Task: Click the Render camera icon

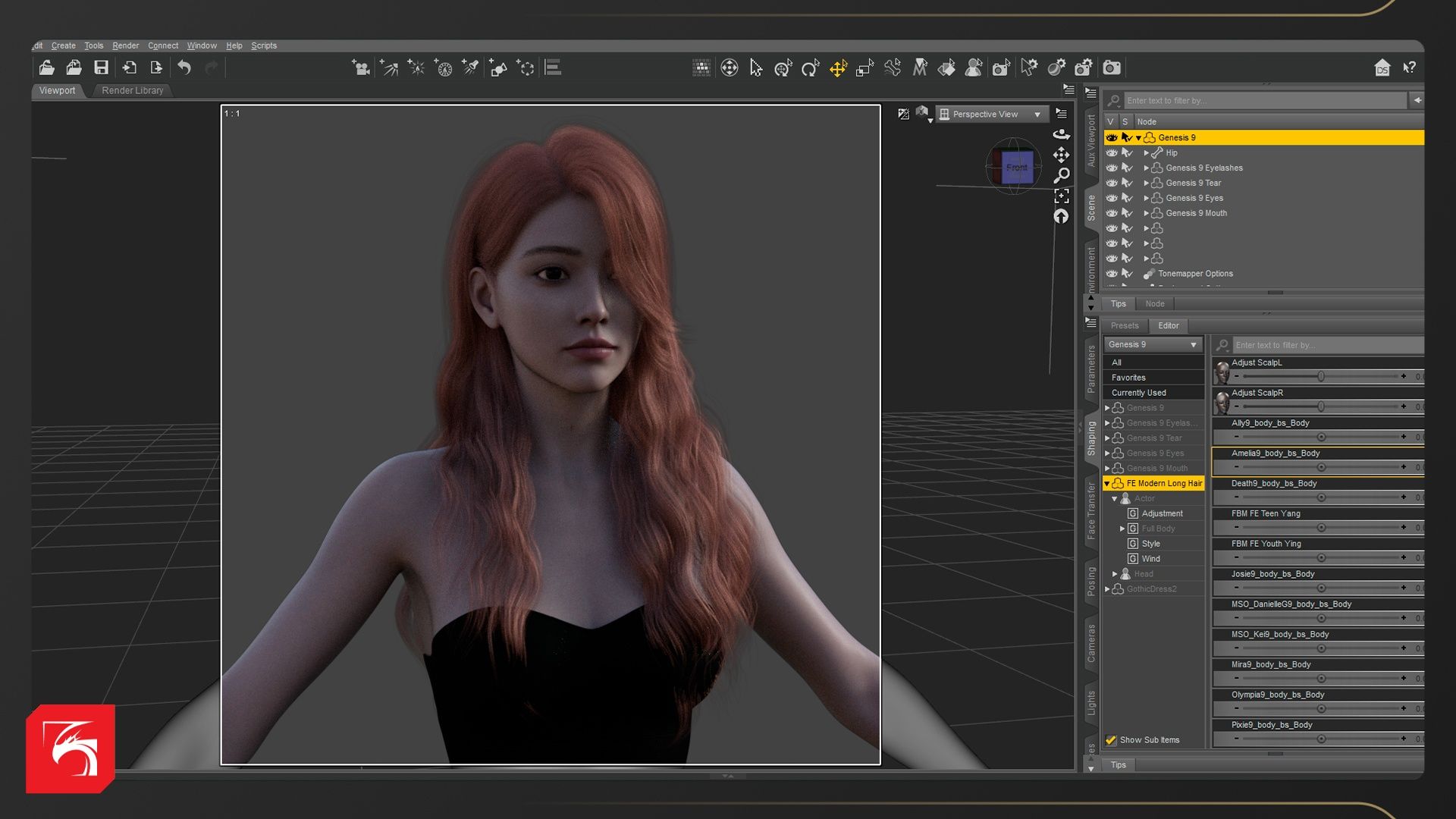Action: pos(1112,68)
